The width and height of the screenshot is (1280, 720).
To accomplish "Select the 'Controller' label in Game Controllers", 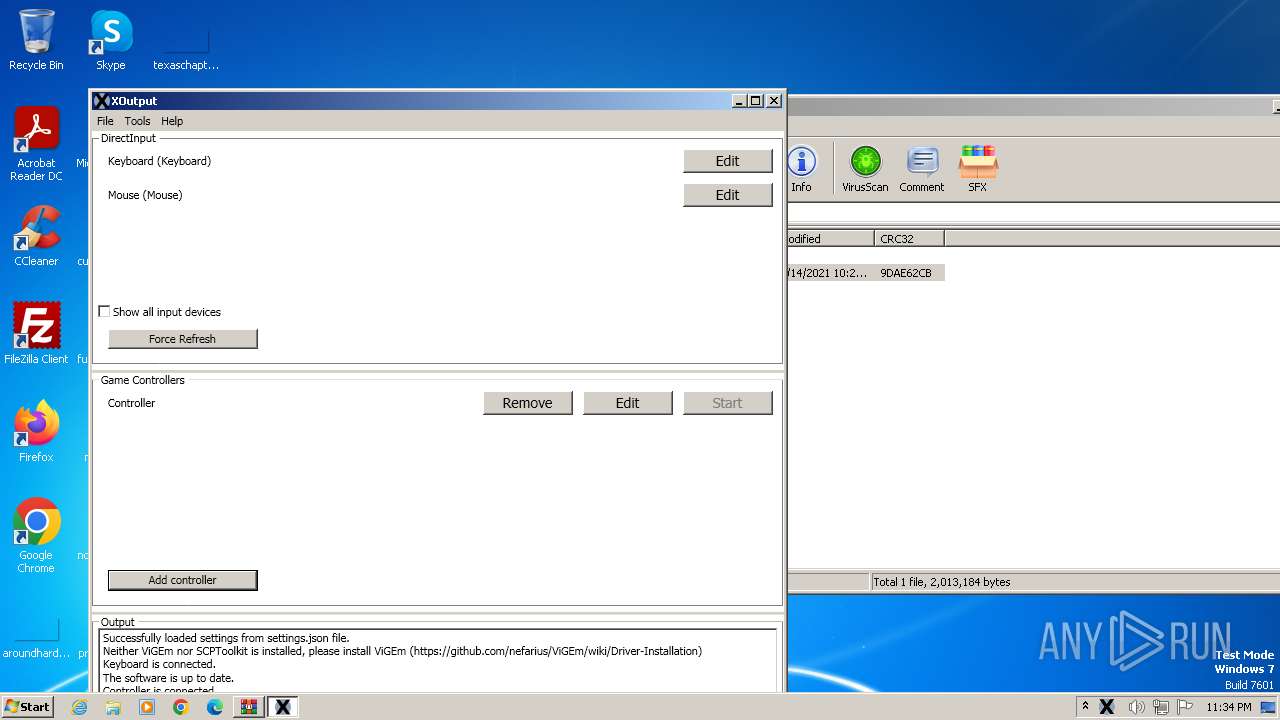I will (131, 403).
